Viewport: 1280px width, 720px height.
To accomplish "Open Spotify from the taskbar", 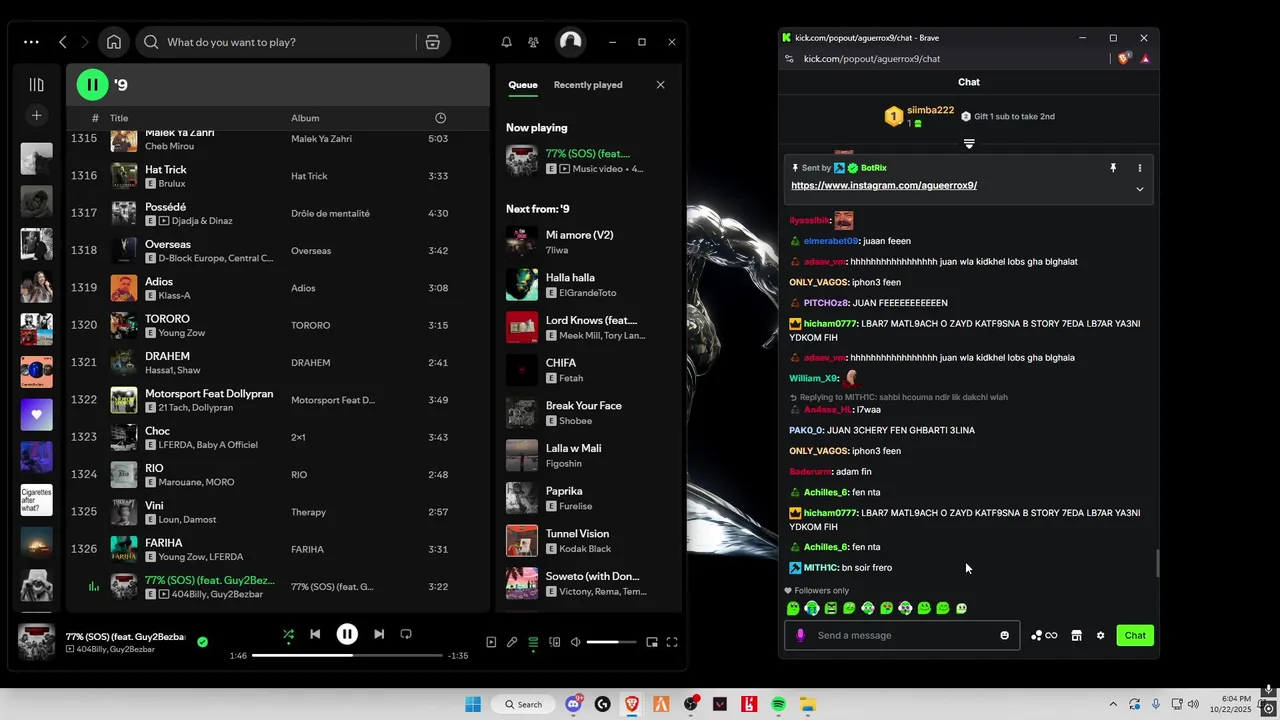I will click(x=778, y=704).
